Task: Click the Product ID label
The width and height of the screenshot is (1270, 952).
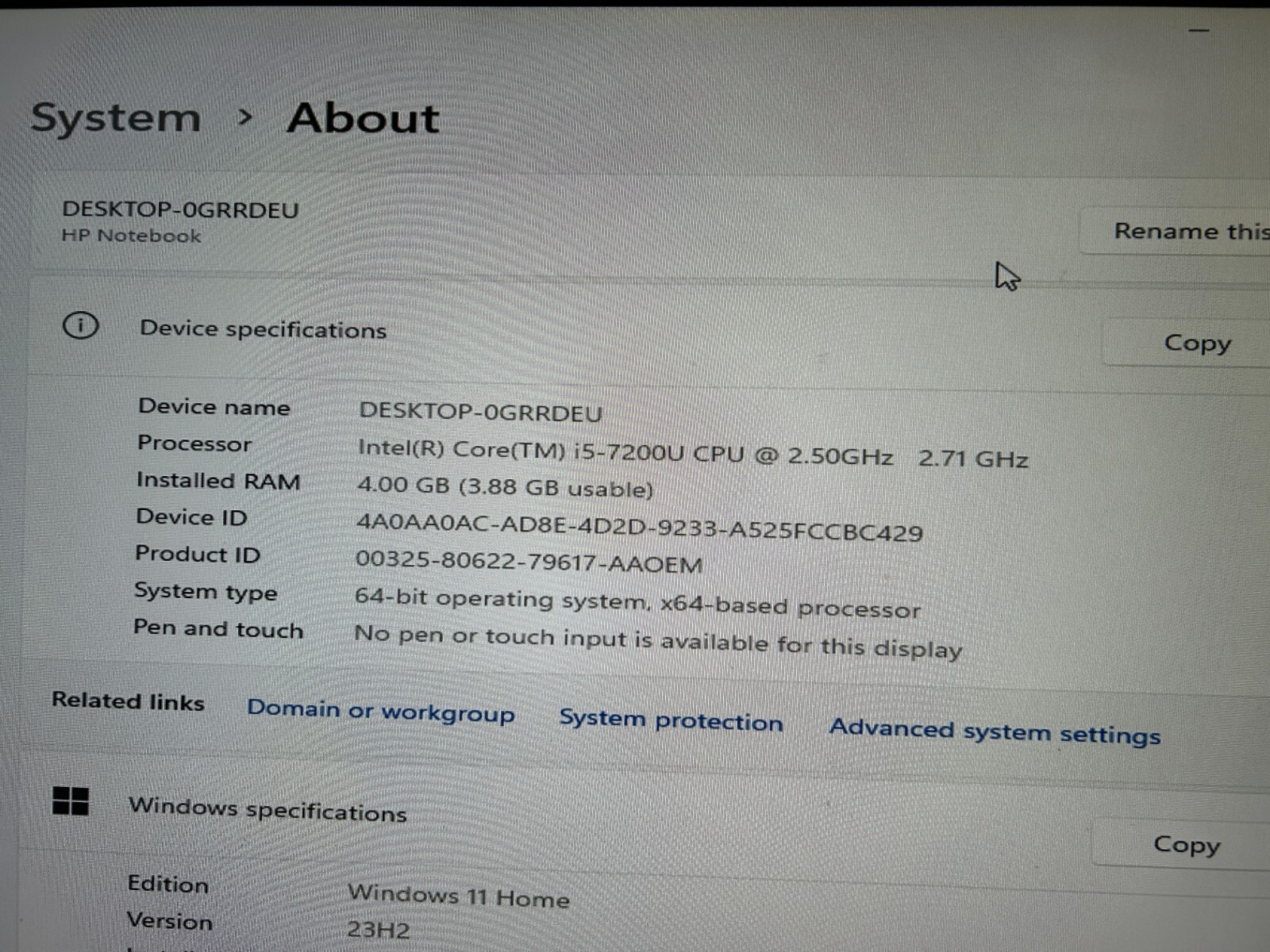Action: 198,554
